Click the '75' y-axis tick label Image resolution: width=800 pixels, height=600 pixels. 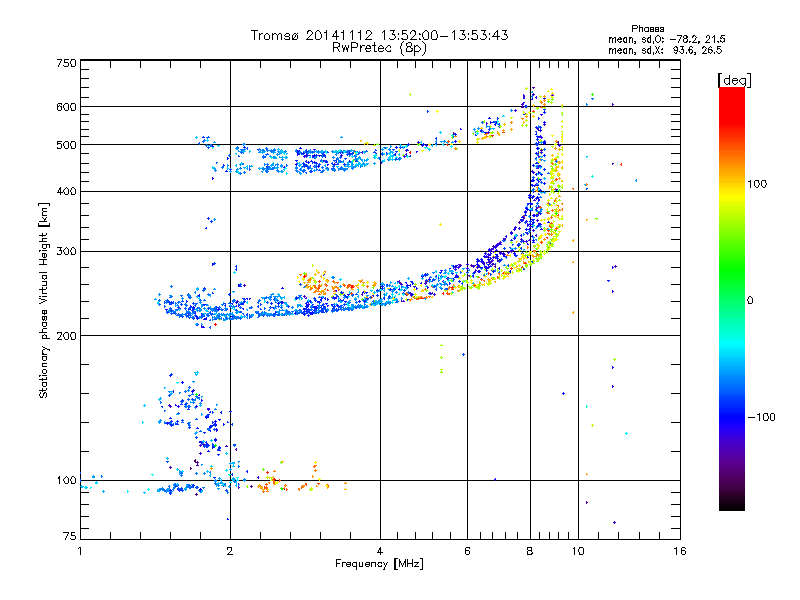[70, 536]
